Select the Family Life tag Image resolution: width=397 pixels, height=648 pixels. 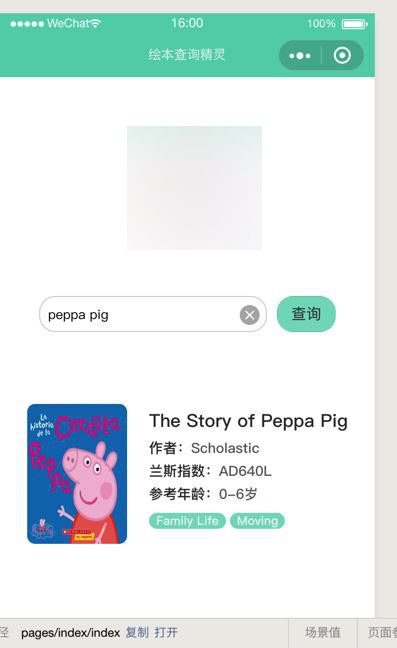187,521
